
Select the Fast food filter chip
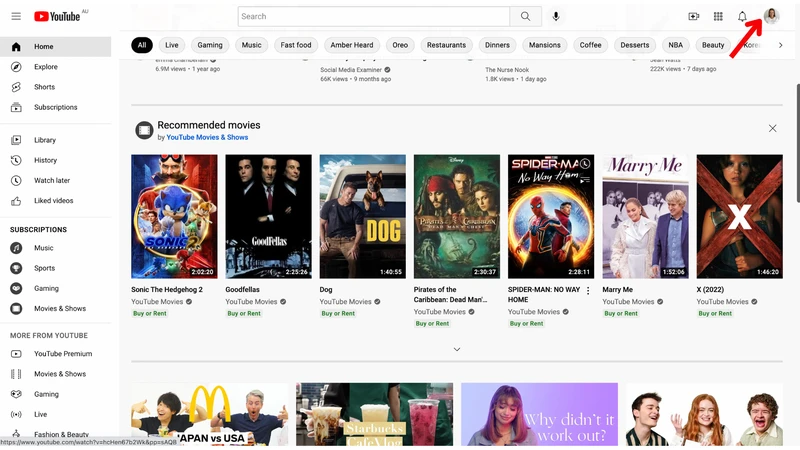pos(296,45)
